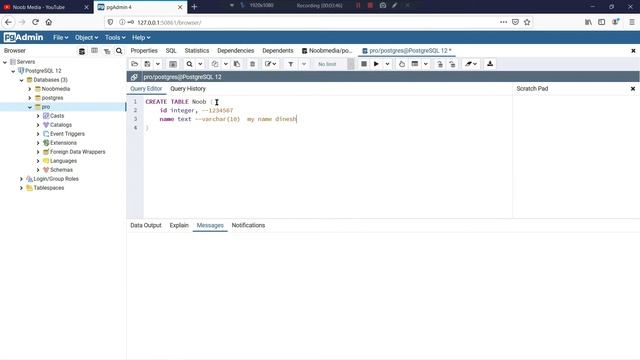Click the Explain query icon
The height and width of the screenshot is (360, 640).
[x=402, y=64]
